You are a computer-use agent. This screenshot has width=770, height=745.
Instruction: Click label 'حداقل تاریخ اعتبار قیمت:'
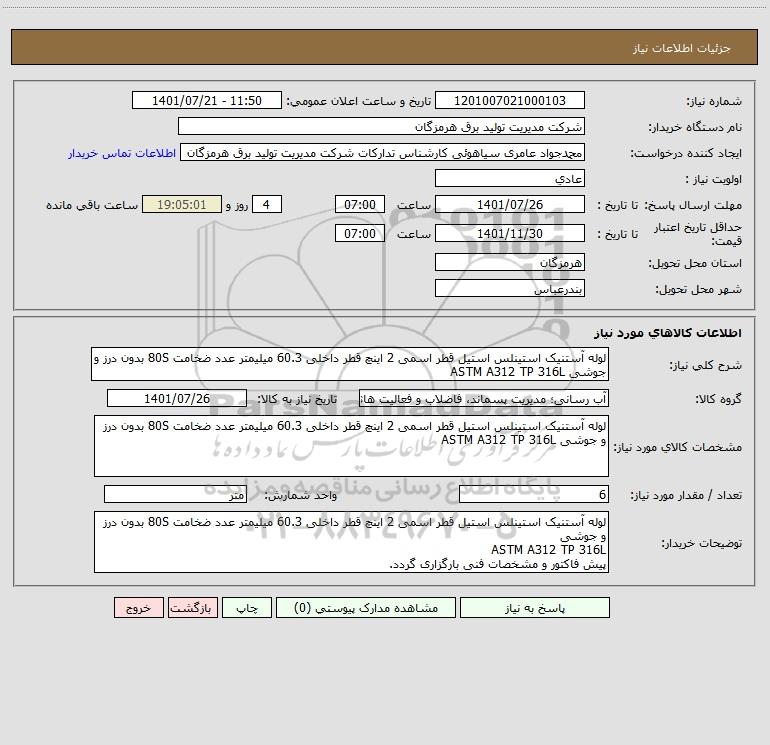click(697, 234)
